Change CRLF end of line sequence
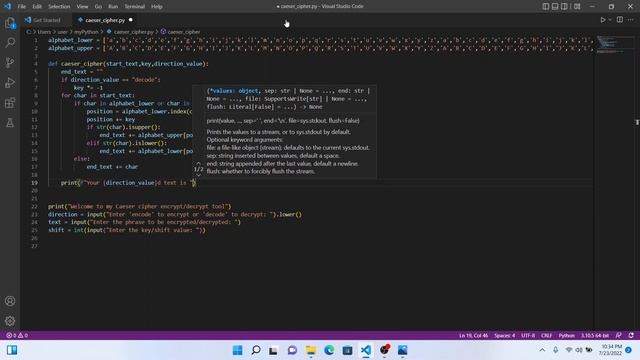 (546, 335)
